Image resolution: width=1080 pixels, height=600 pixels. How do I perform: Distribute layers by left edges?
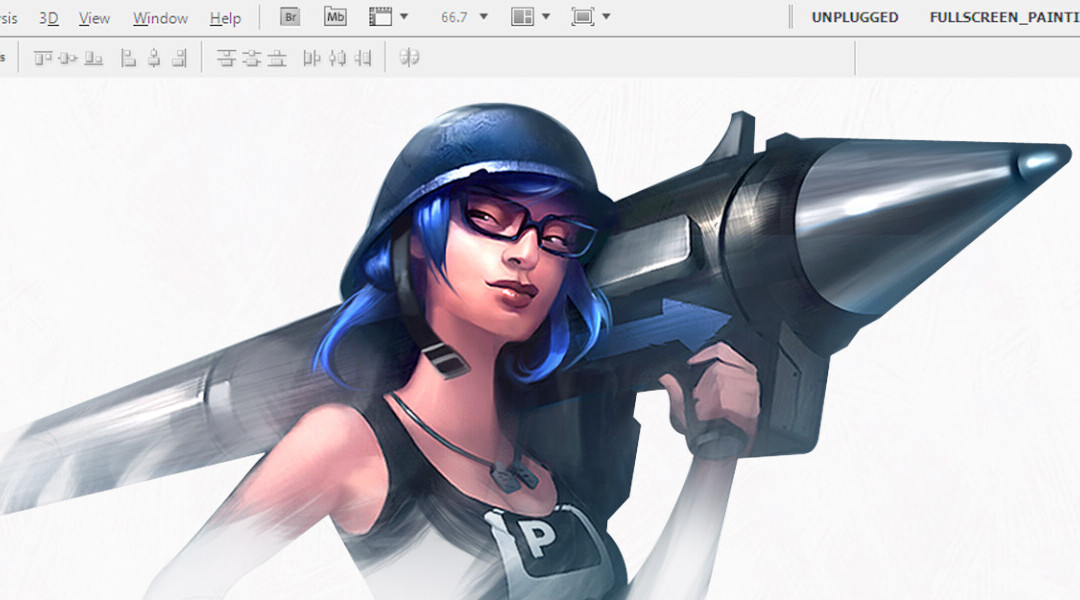pyautogui.click(x=312, y=58)
